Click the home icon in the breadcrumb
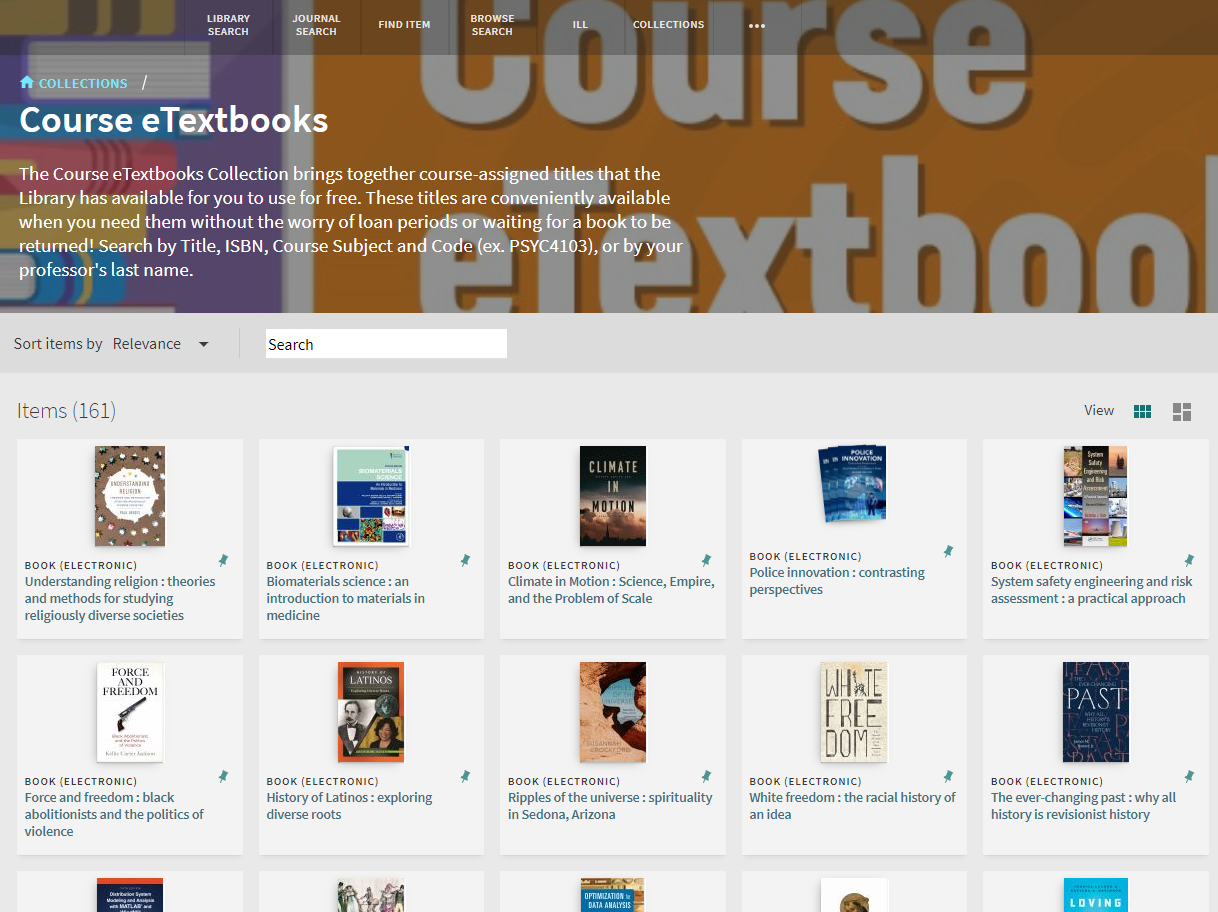Viewport: 1218px width, 912px height. tap(26, 82)
